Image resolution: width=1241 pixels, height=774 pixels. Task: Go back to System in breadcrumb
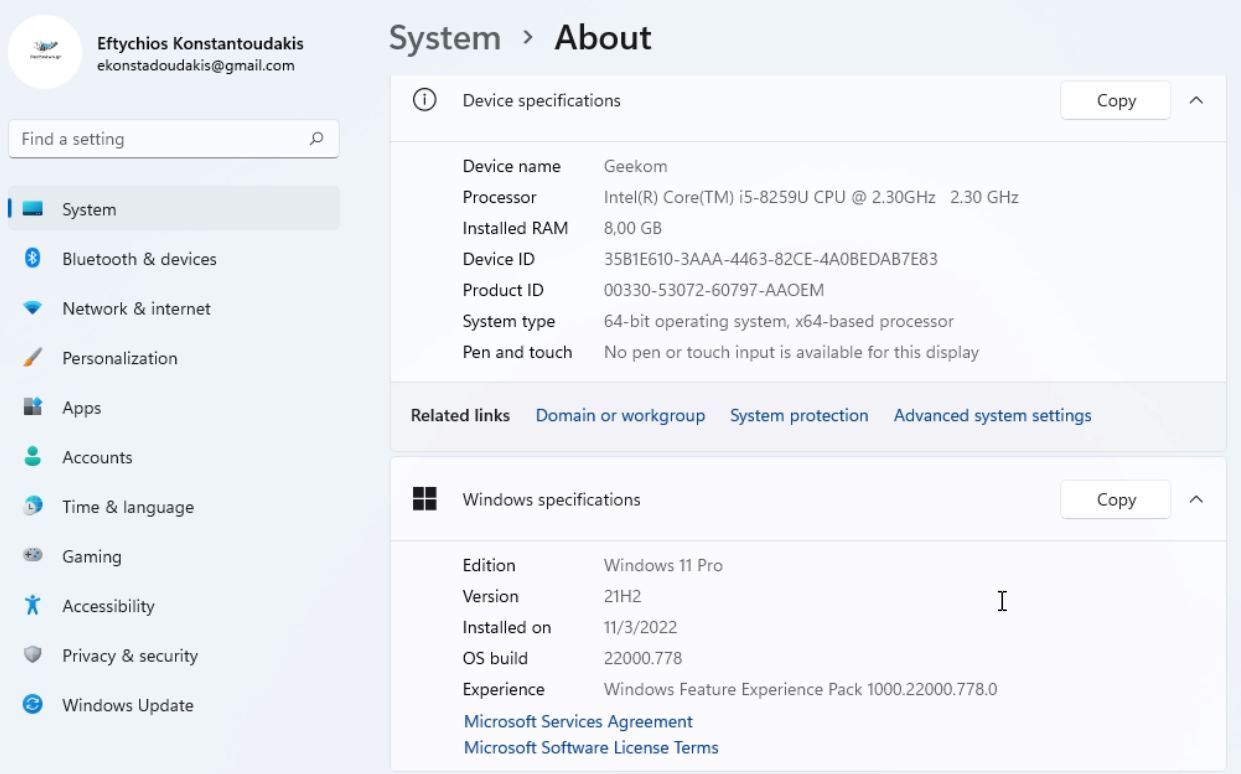(444, 38)
